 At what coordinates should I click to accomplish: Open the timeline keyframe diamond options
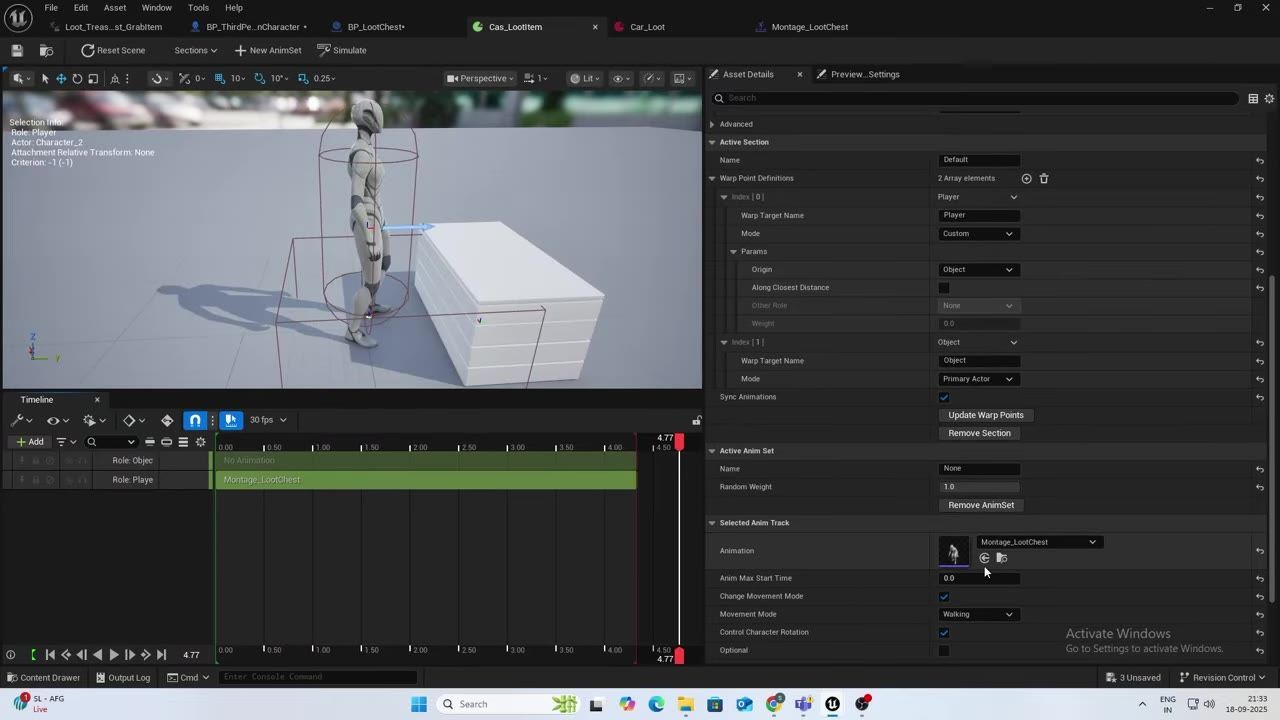[134, 420]
